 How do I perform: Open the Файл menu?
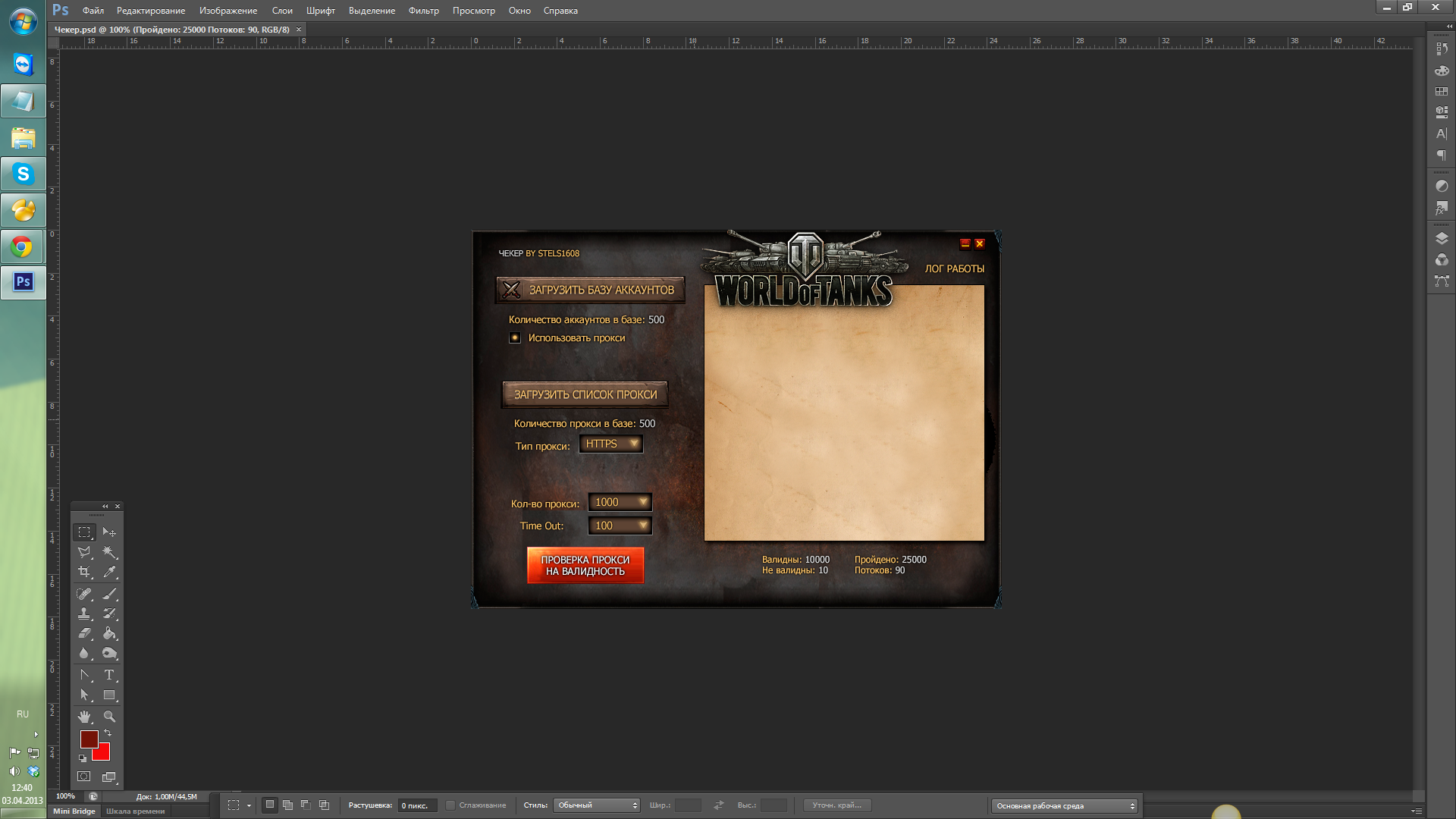point(93,11)
